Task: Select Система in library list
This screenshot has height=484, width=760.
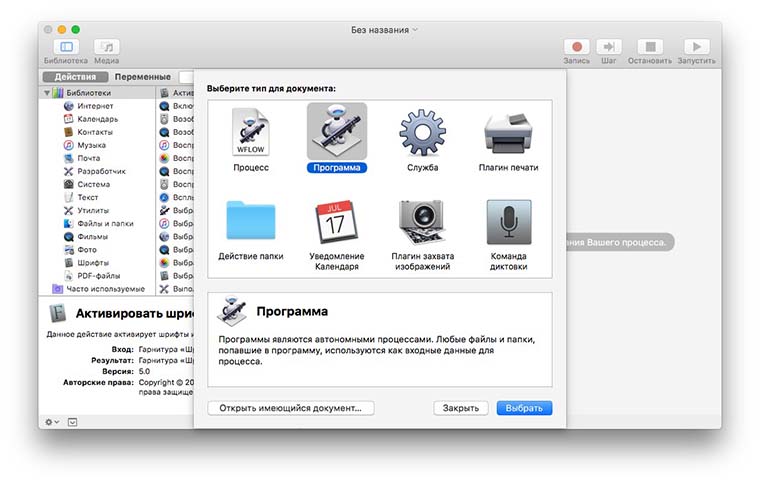Action: click(x=93, y=184)
